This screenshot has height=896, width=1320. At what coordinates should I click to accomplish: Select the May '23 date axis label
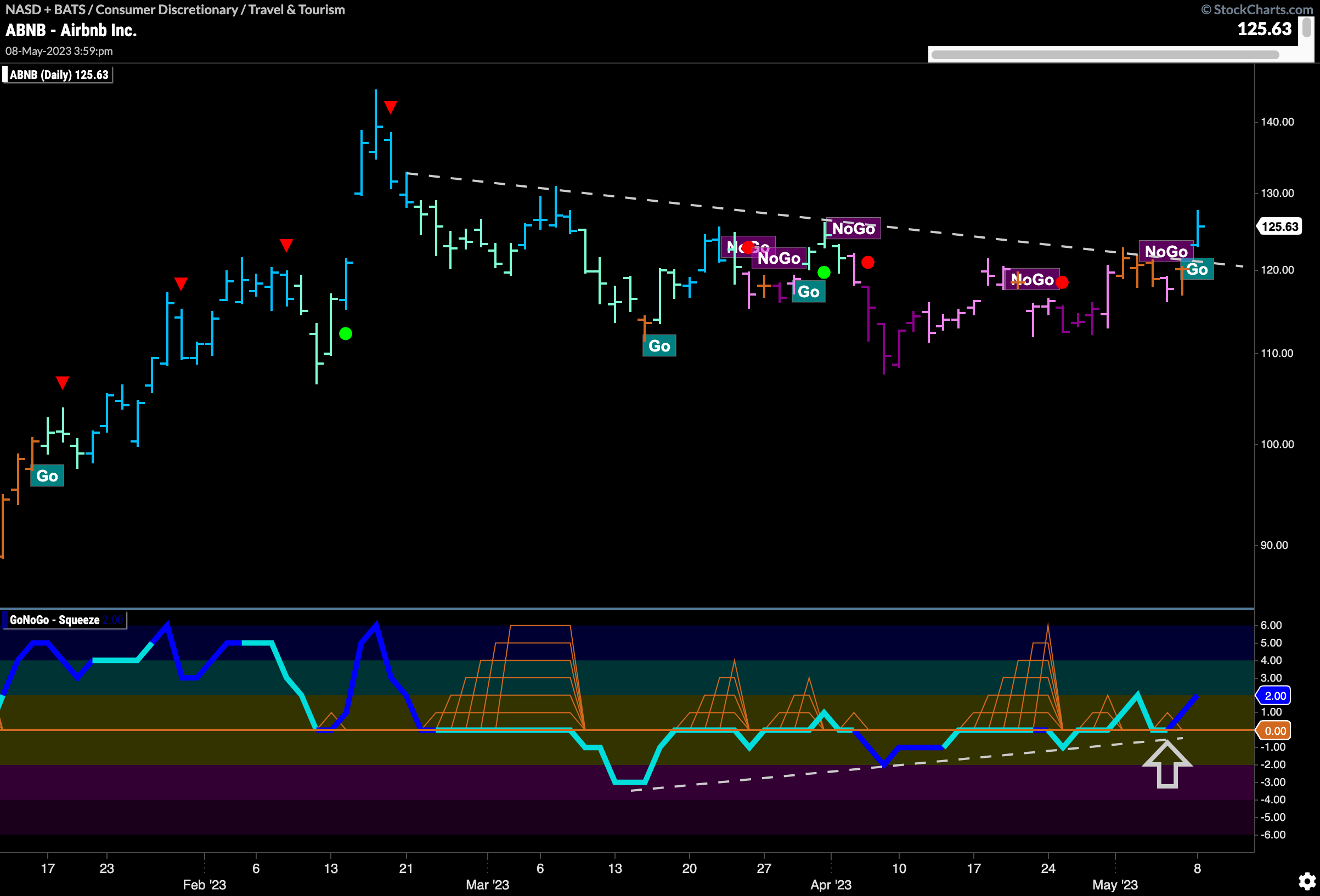[1115, 884]
